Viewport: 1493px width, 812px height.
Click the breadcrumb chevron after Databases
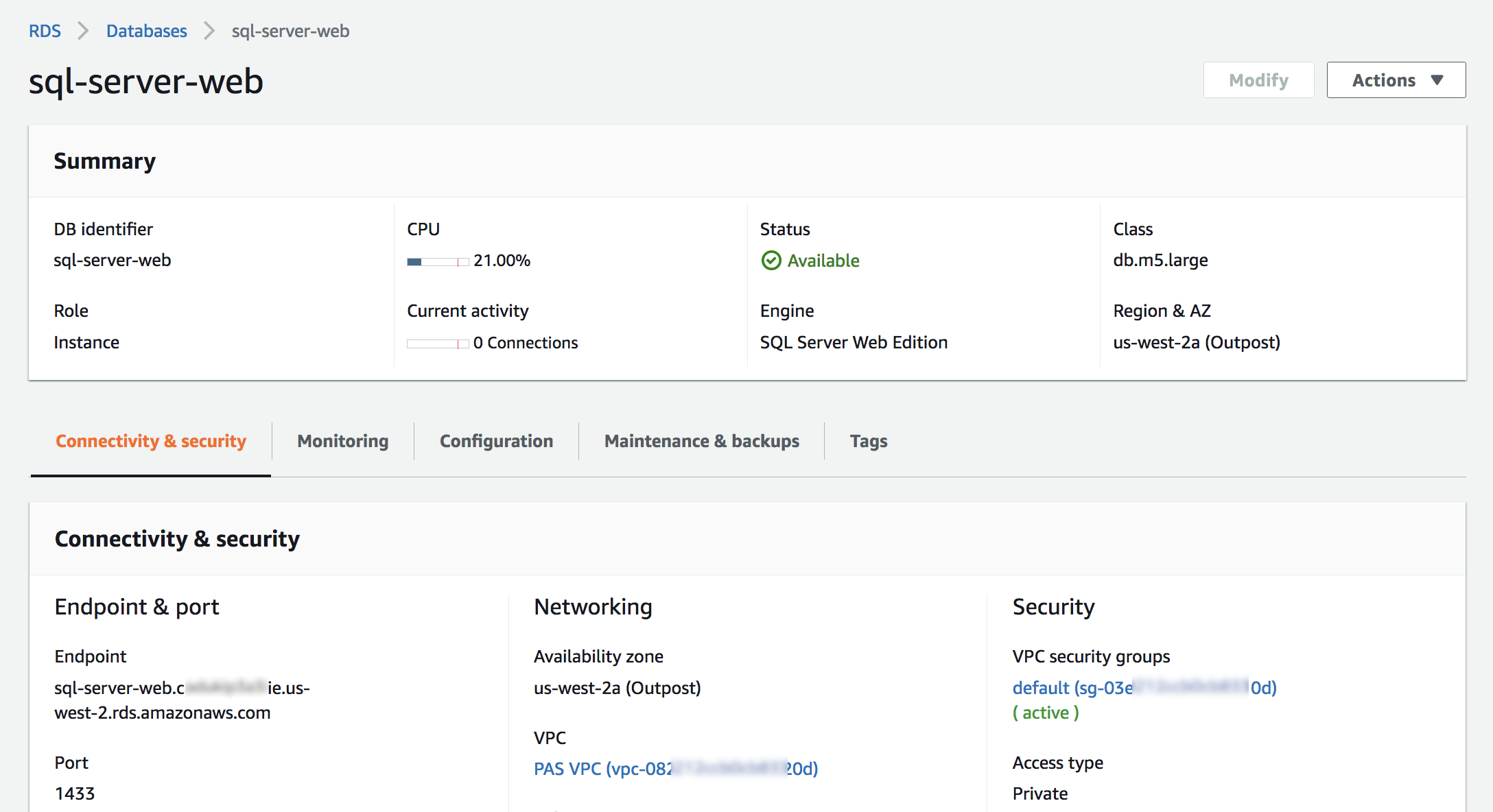click(209, 31)
